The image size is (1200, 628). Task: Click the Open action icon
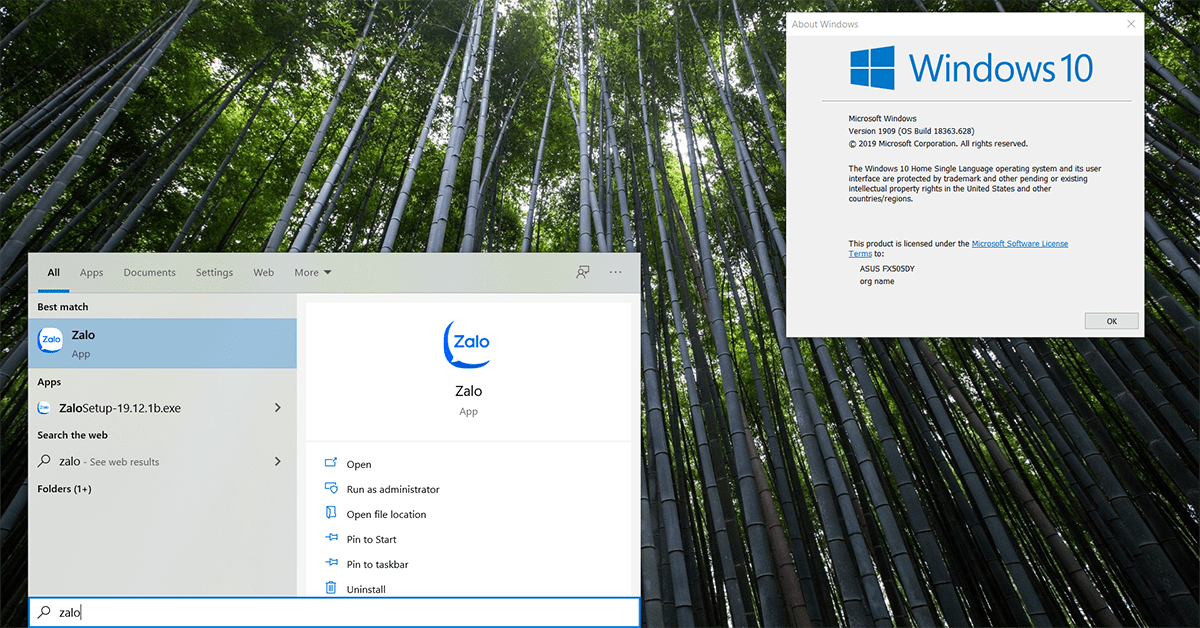point(331,463)
